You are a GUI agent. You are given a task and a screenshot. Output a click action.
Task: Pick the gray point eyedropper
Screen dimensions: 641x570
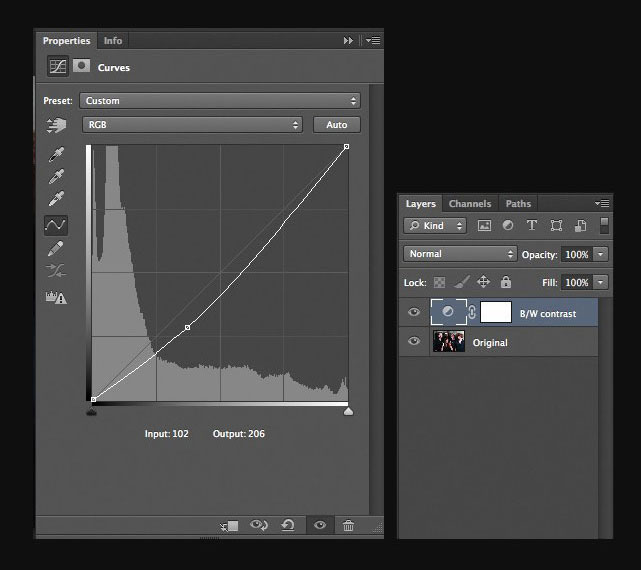pos(56,177)
